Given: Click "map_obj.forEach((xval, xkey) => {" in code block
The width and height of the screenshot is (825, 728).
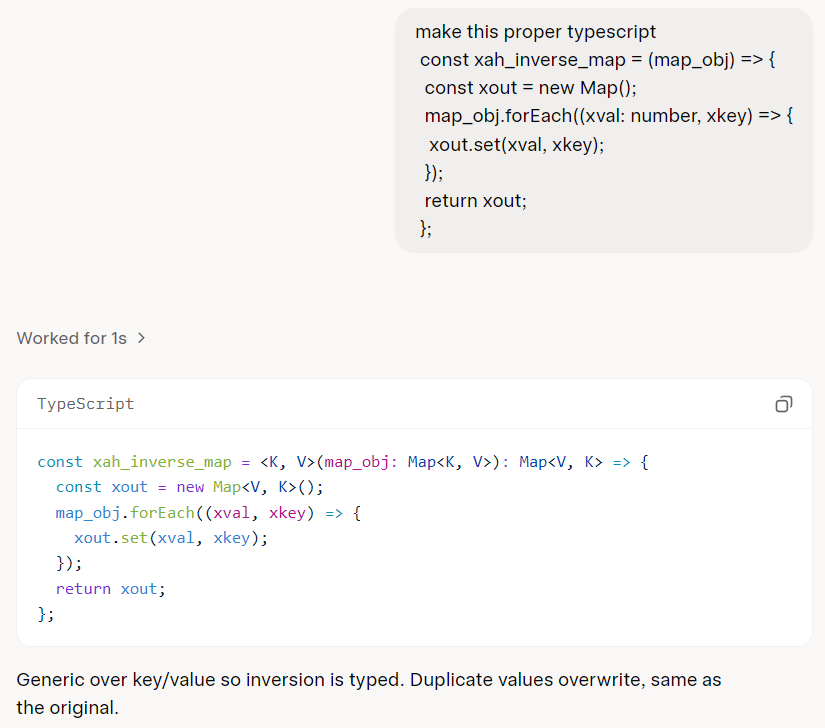Looking at the screenshot, I should point(208,513).
